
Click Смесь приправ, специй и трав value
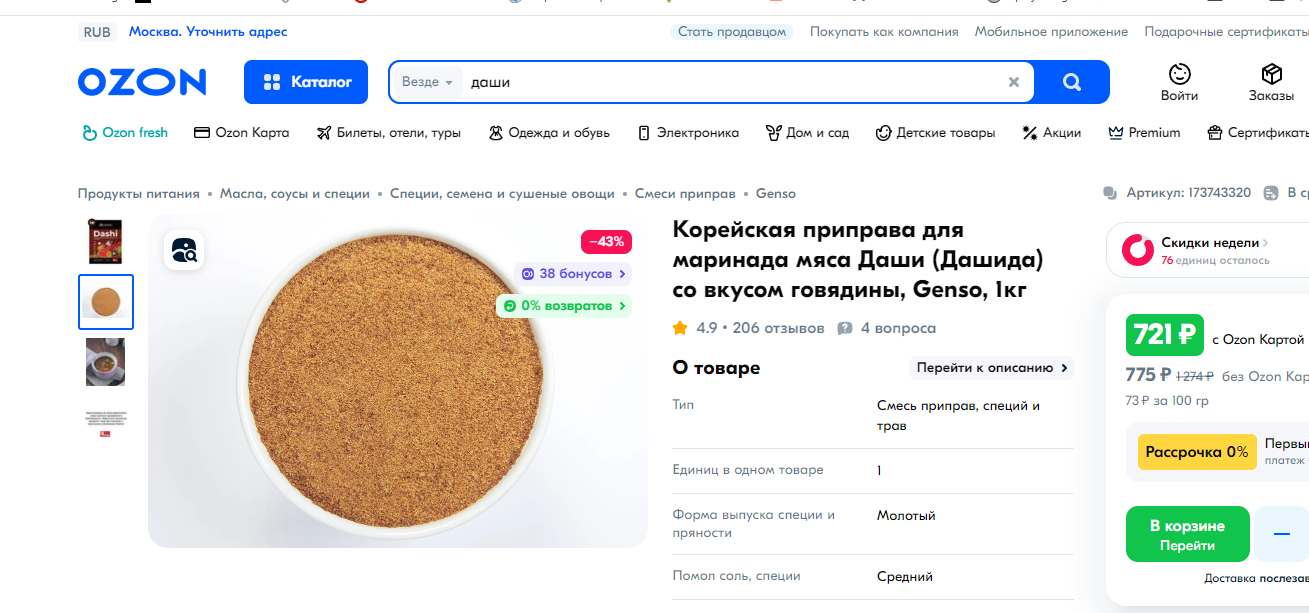coord(959,415)
